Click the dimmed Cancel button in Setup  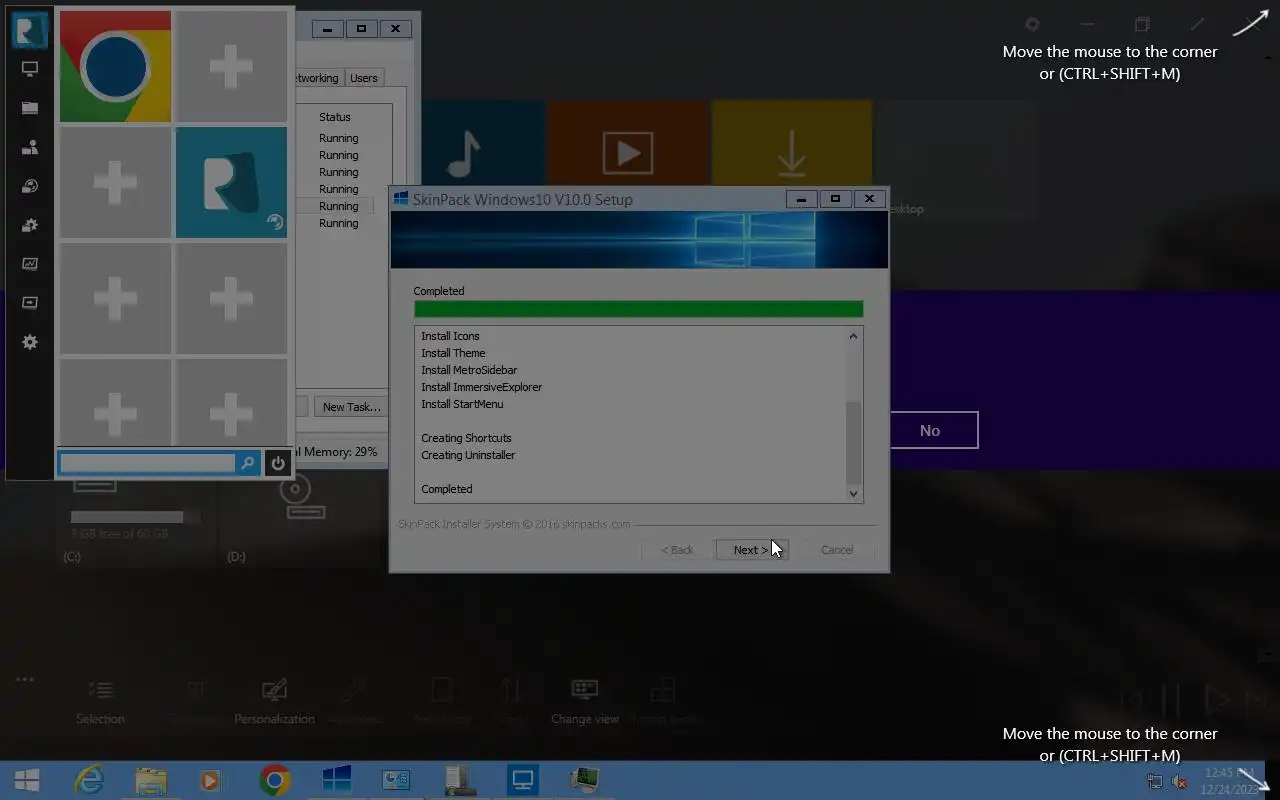pos(837,550)
